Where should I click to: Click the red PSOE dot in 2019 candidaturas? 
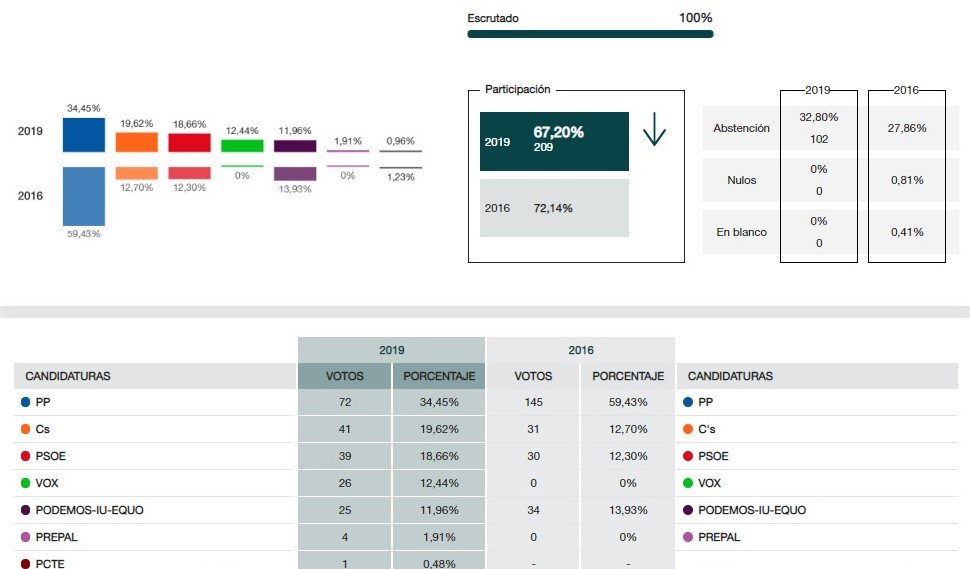[25, 456]
